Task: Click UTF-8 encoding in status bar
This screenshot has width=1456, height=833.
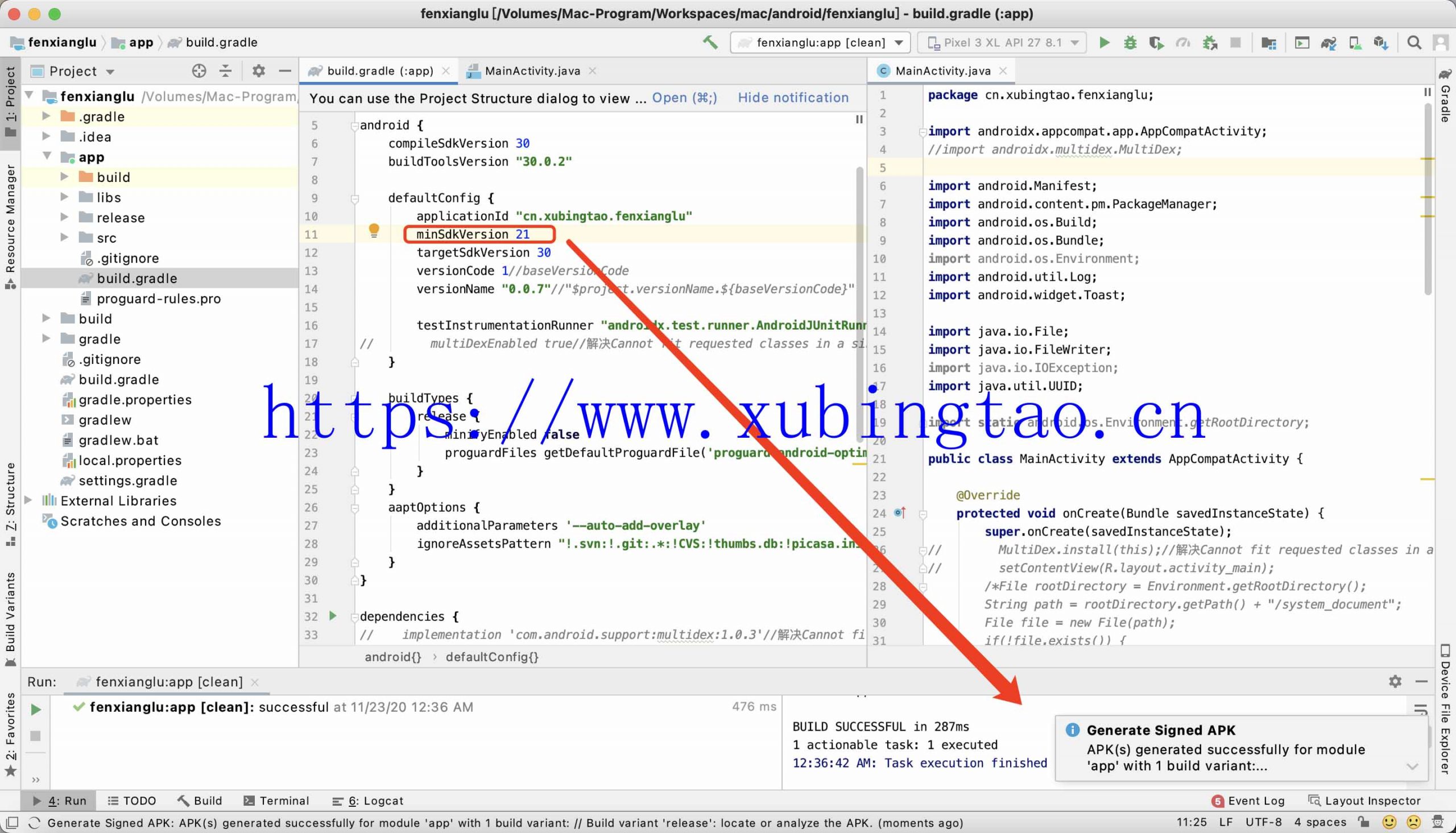Action: 1263,822
